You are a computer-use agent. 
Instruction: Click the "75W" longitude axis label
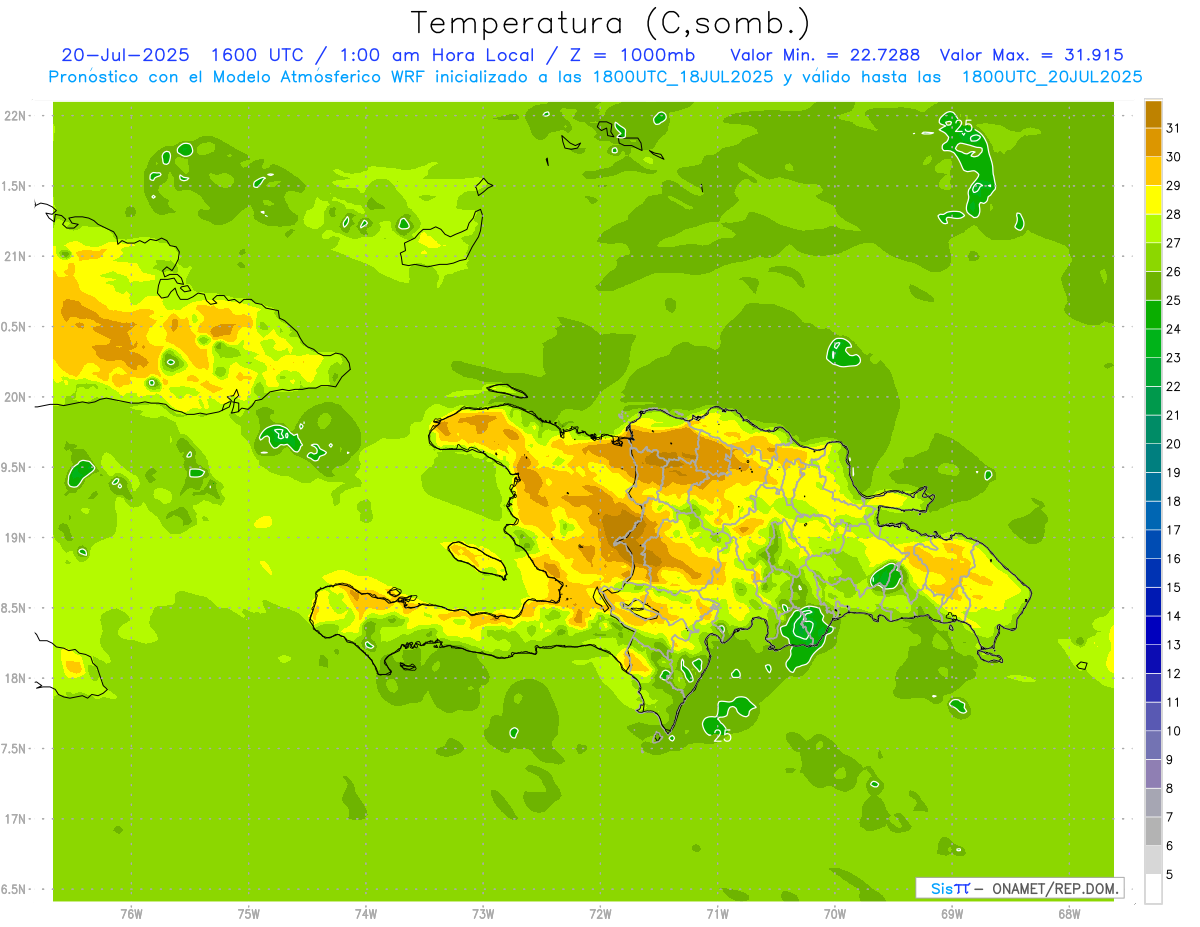(x=249, y=913)
